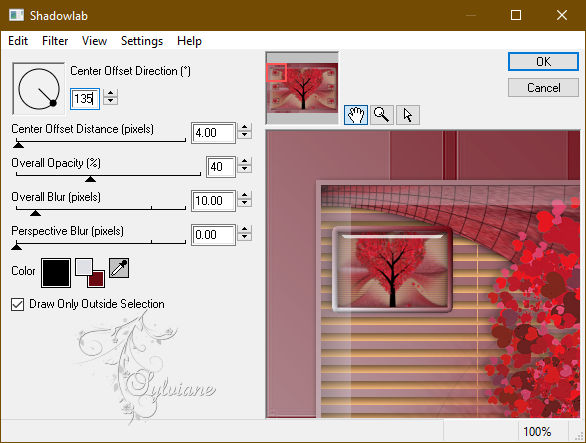This screenshot has width=586, height=443.
Task: Click the Overall Opacity input field
Action: tap(221, 167)
